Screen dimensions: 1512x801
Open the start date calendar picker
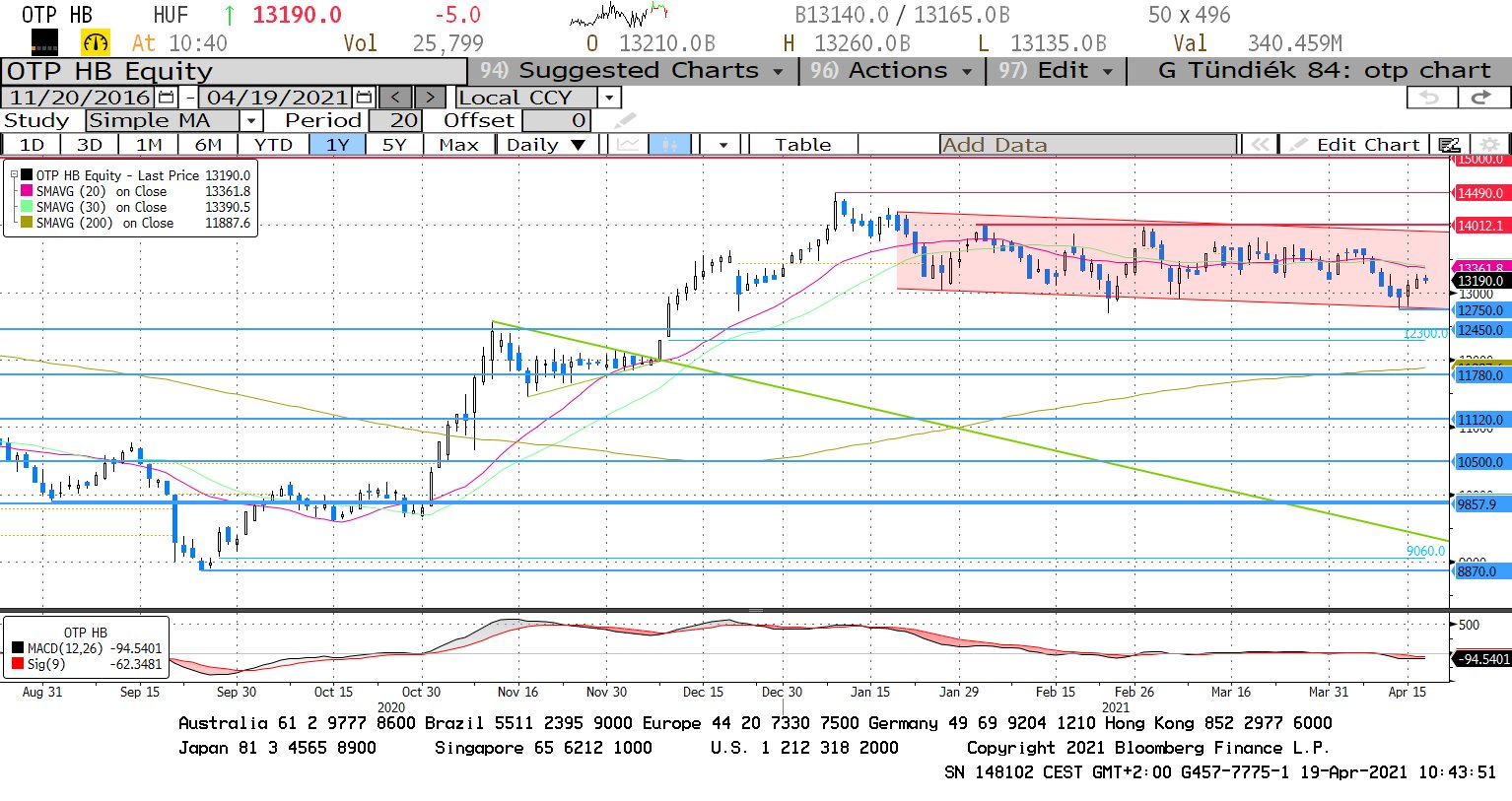point(167,98)
